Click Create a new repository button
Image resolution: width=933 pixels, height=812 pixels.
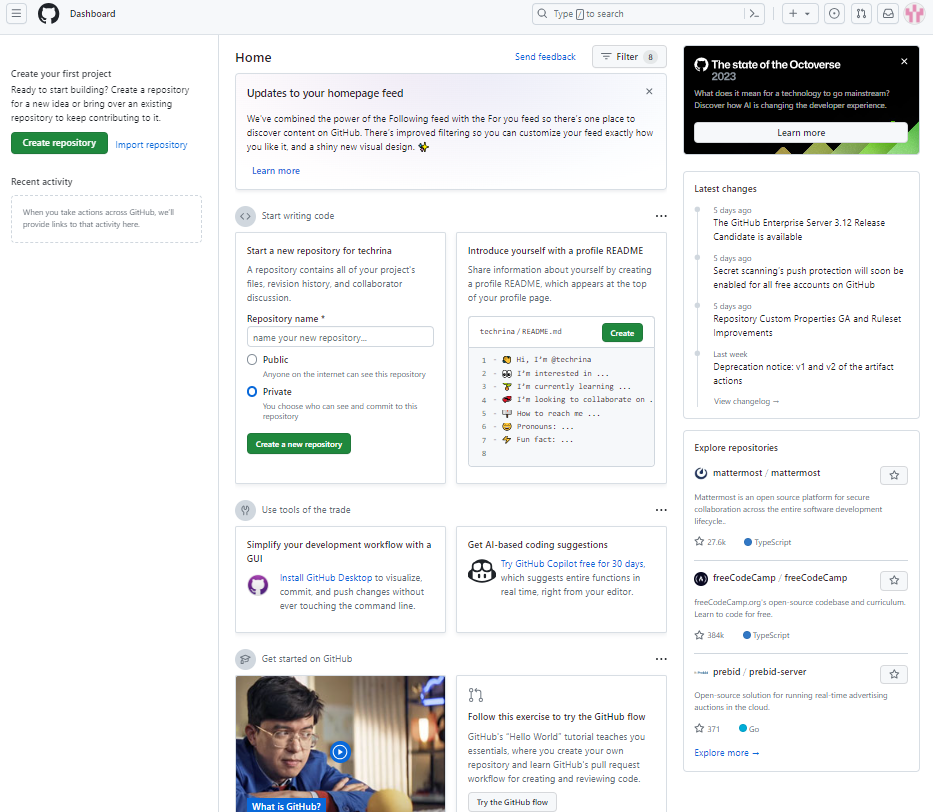tap(299, 444)
